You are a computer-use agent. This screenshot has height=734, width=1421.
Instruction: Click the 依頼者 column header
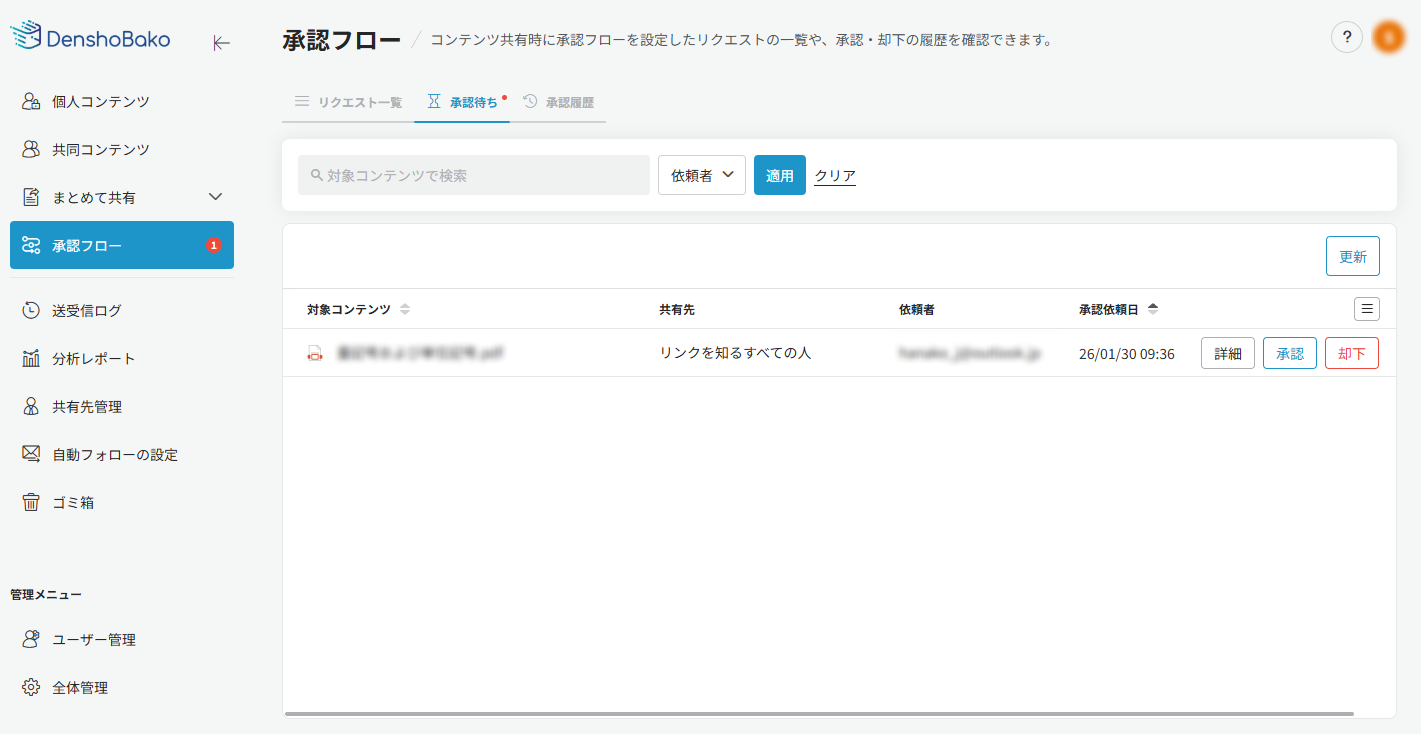pos(917,310)
